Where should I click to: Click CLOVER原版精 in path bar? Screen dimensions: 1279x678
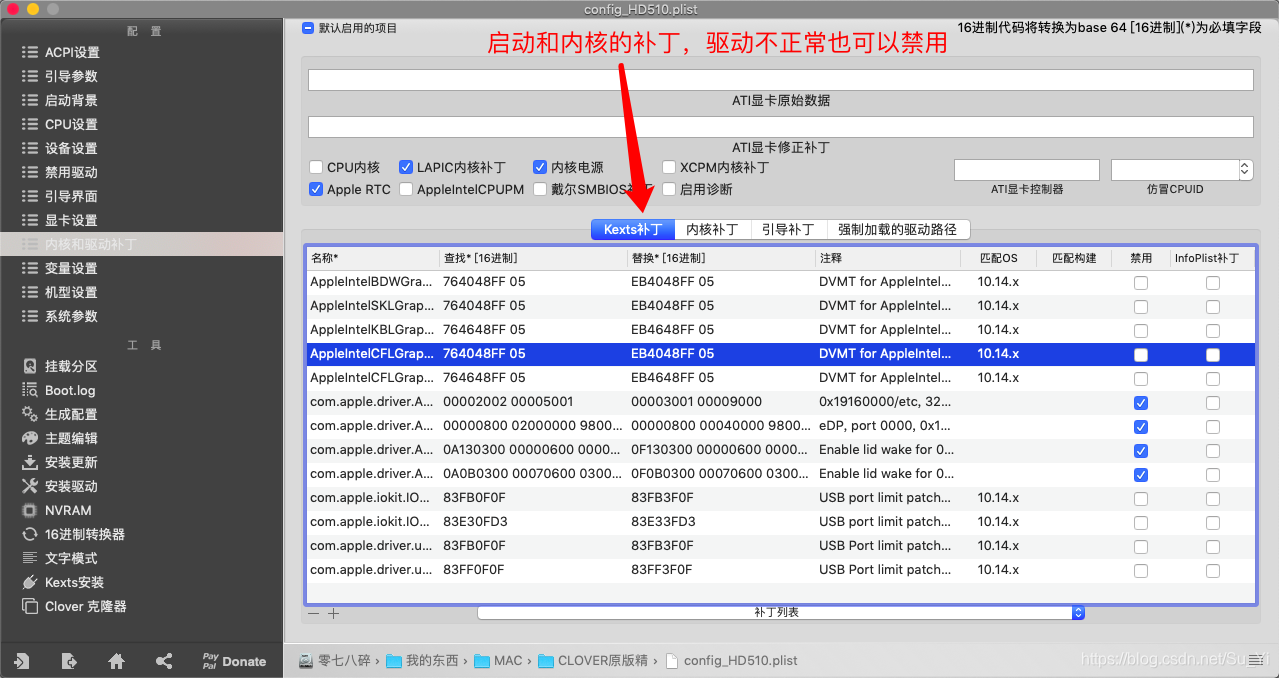(594, 661)
